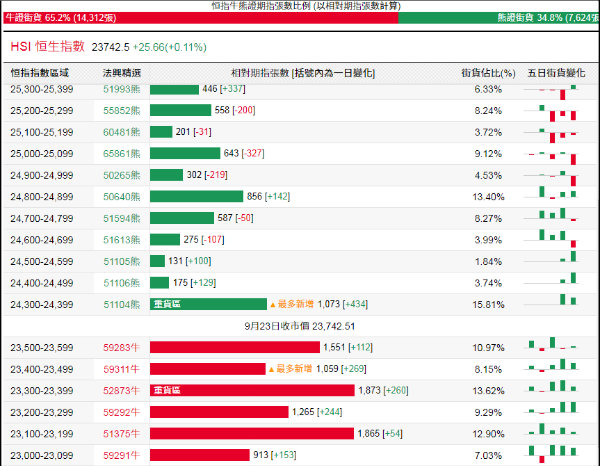Open warrant link 51105熊
Viewport: 600px width, 466px height.
point(122,261)
